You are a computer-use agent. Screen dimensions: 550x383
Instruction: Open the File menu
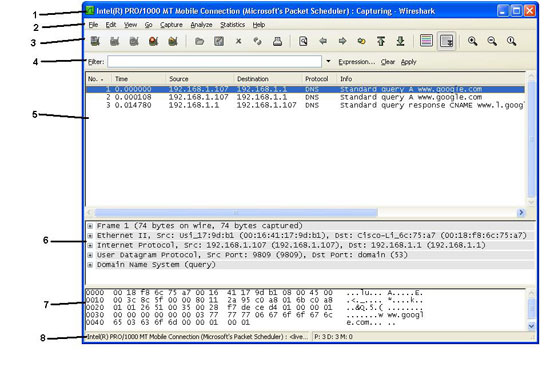[x=93, y=25]
